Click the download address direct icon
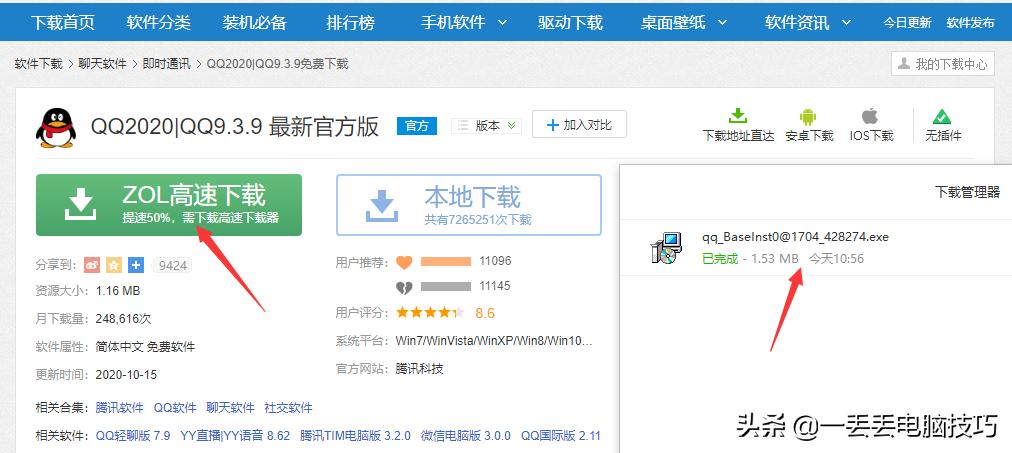 point(738,116)
